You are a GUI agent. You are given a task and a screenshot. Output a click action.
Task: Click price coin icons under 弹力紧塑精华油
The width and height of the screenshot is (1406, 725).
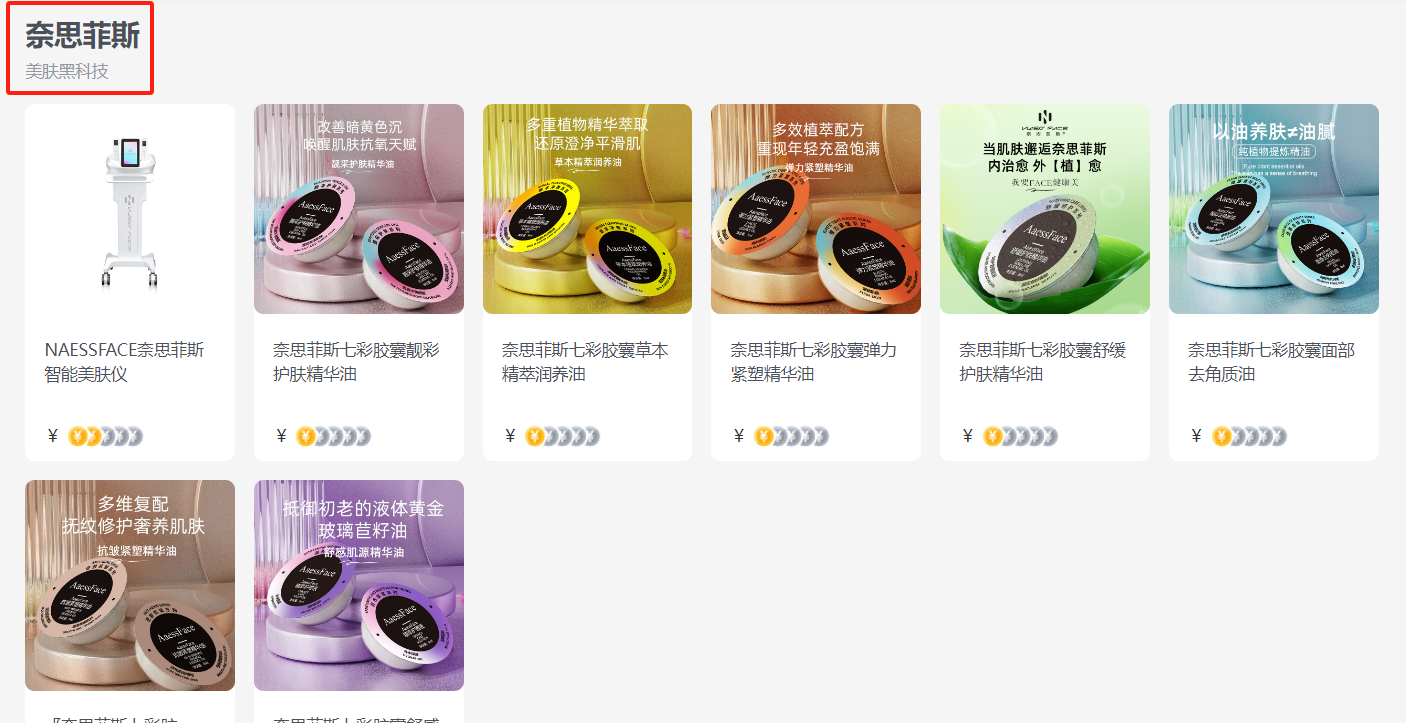tap(792, 436)
